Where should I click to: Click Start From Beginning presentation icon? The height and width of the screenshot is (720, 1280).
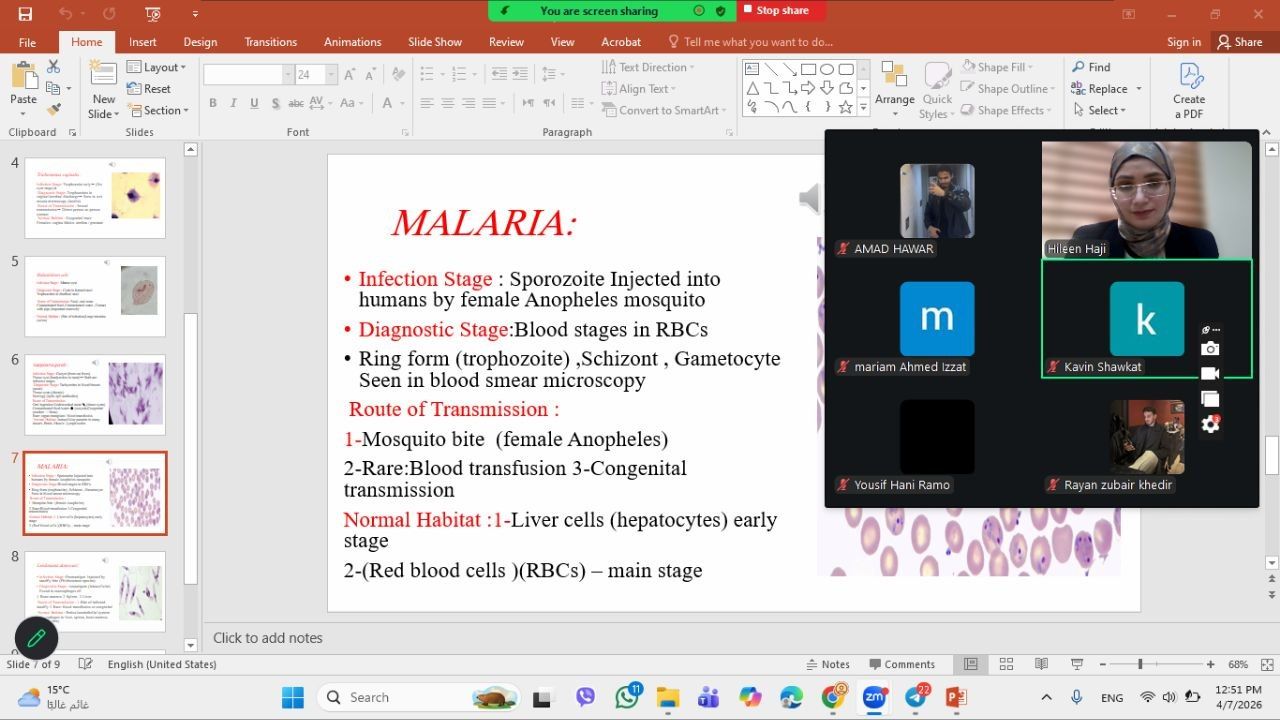pos(152,14)
